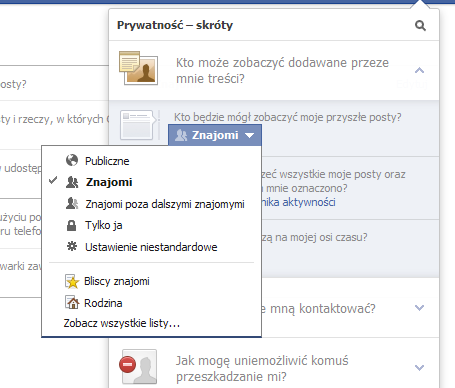Click the padlock icon beside Tylko ja

71,225
